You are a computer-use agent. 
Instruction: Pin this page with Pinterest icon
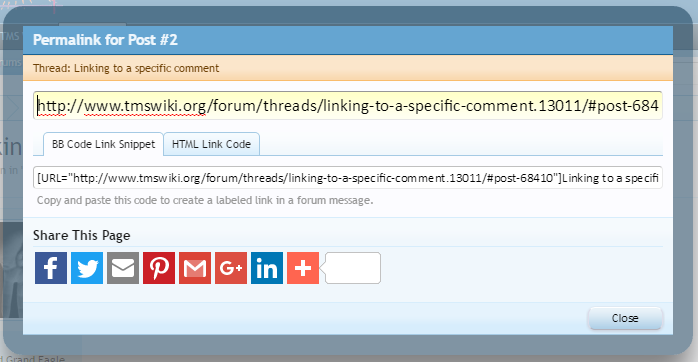(159, 268)
